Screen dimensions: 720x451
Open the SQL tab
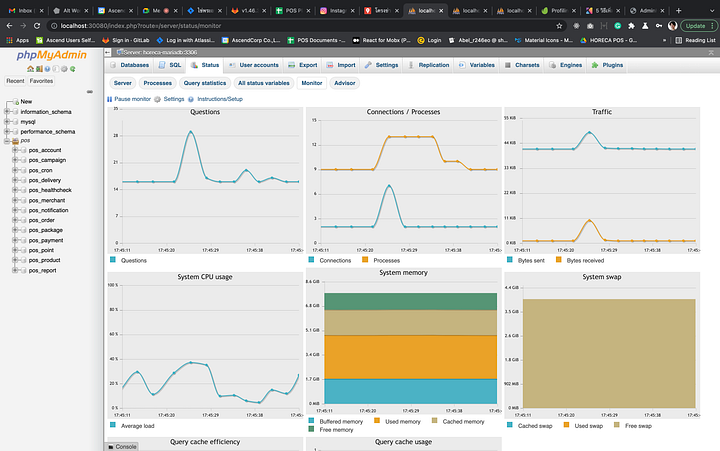point(170,65)
